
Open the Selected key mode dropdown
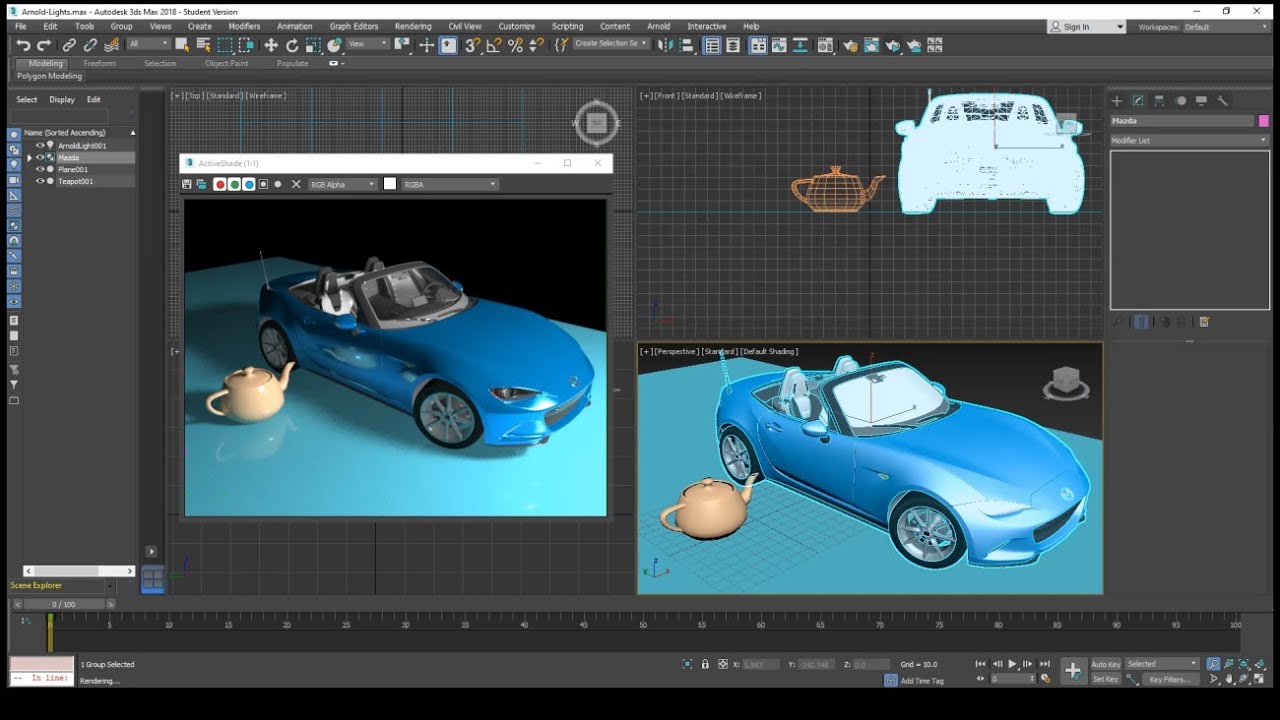click(1162, 664)
